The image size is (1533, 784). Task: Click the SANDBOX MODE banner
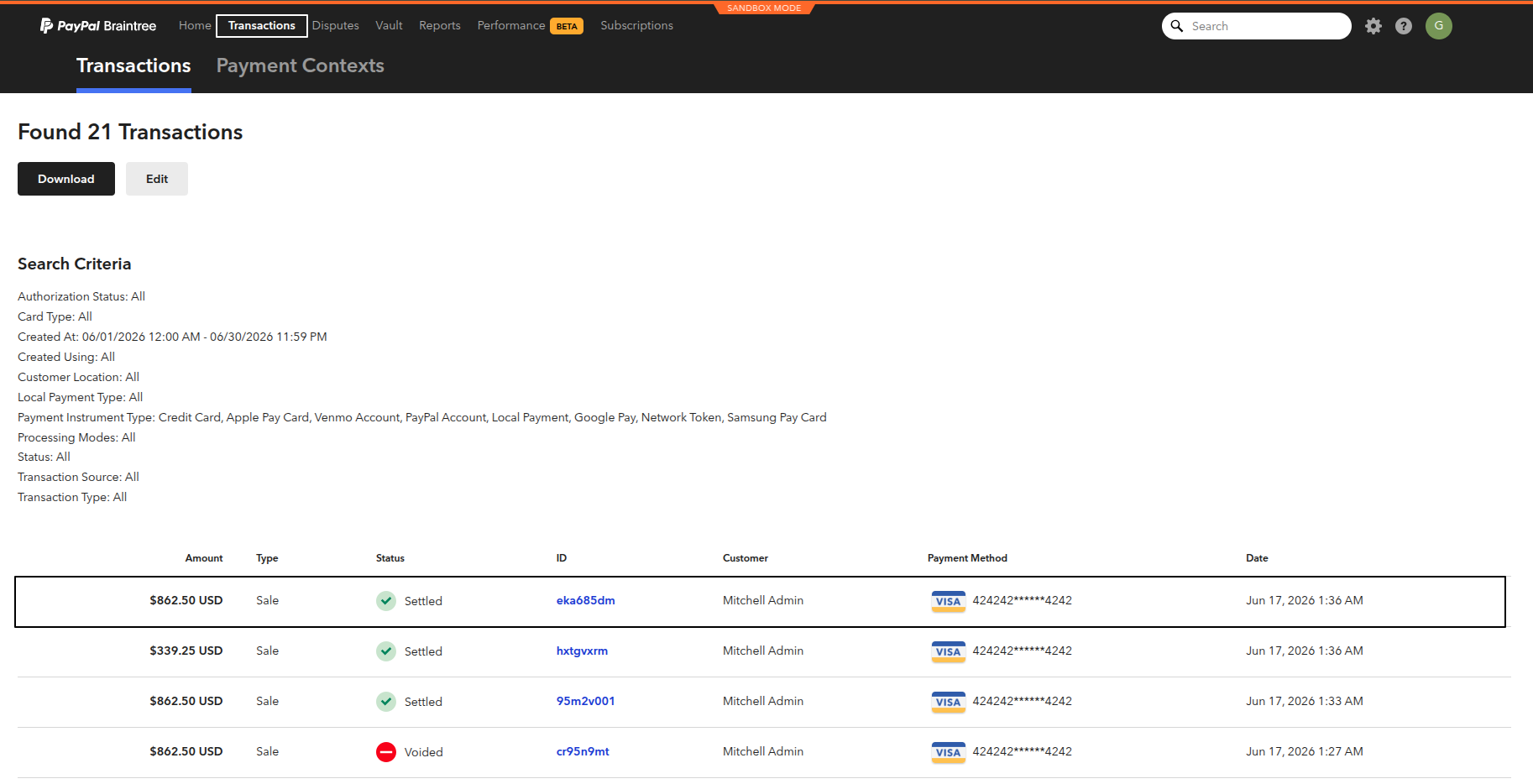coord(764,8)
